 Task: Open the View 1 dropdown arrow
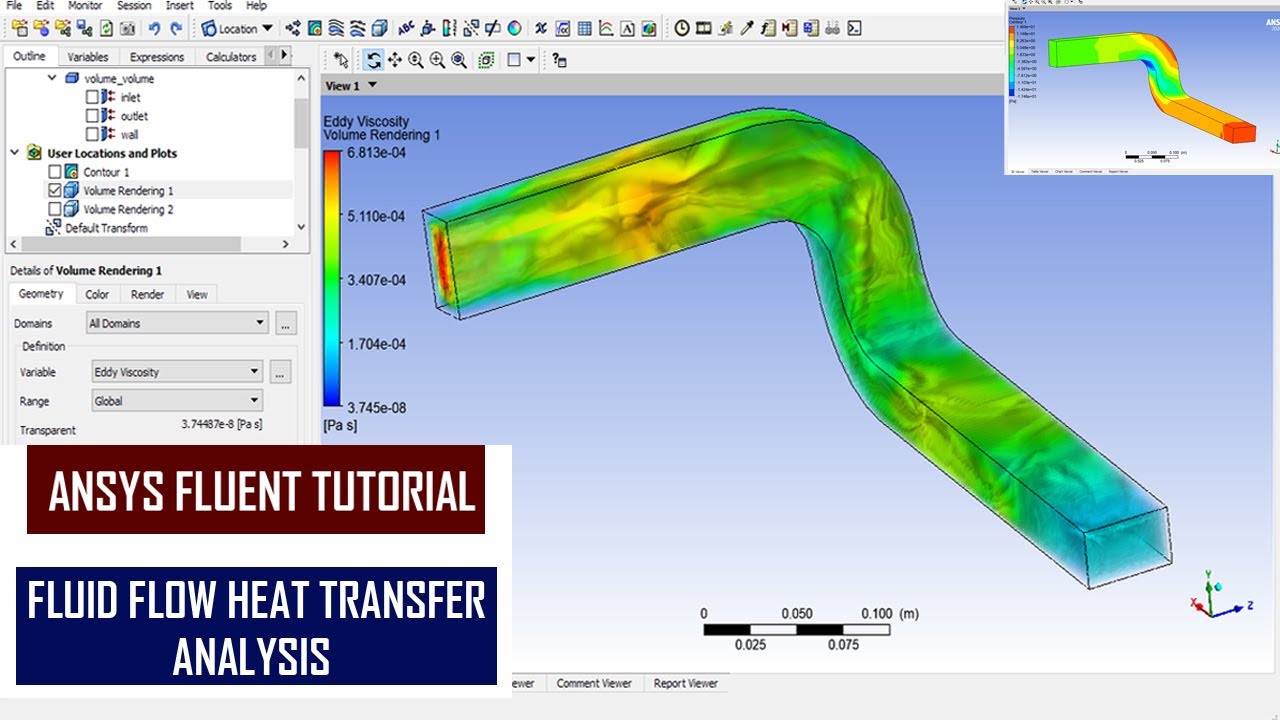coord(373,86)
